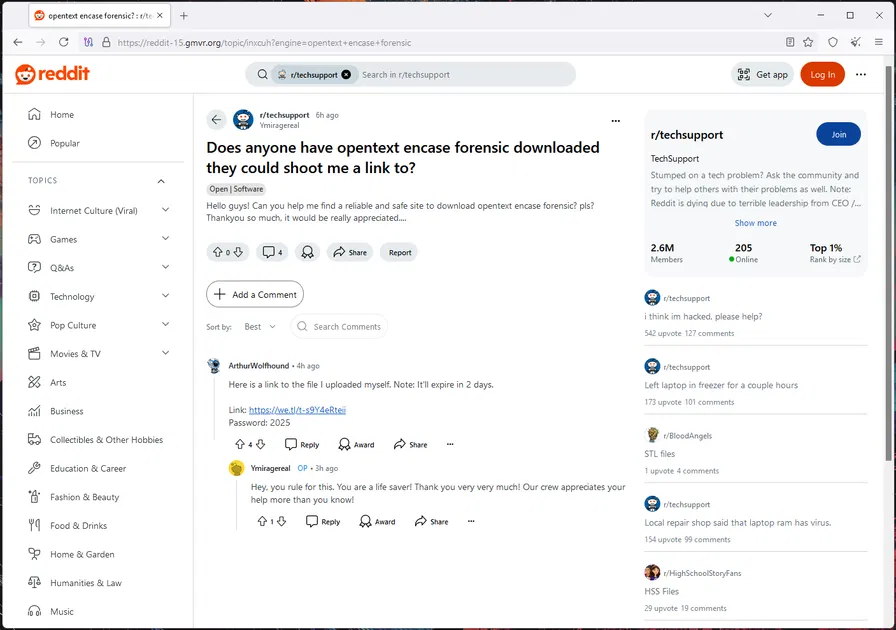Open the Sort by Best dropdown

tap(259, 327)
